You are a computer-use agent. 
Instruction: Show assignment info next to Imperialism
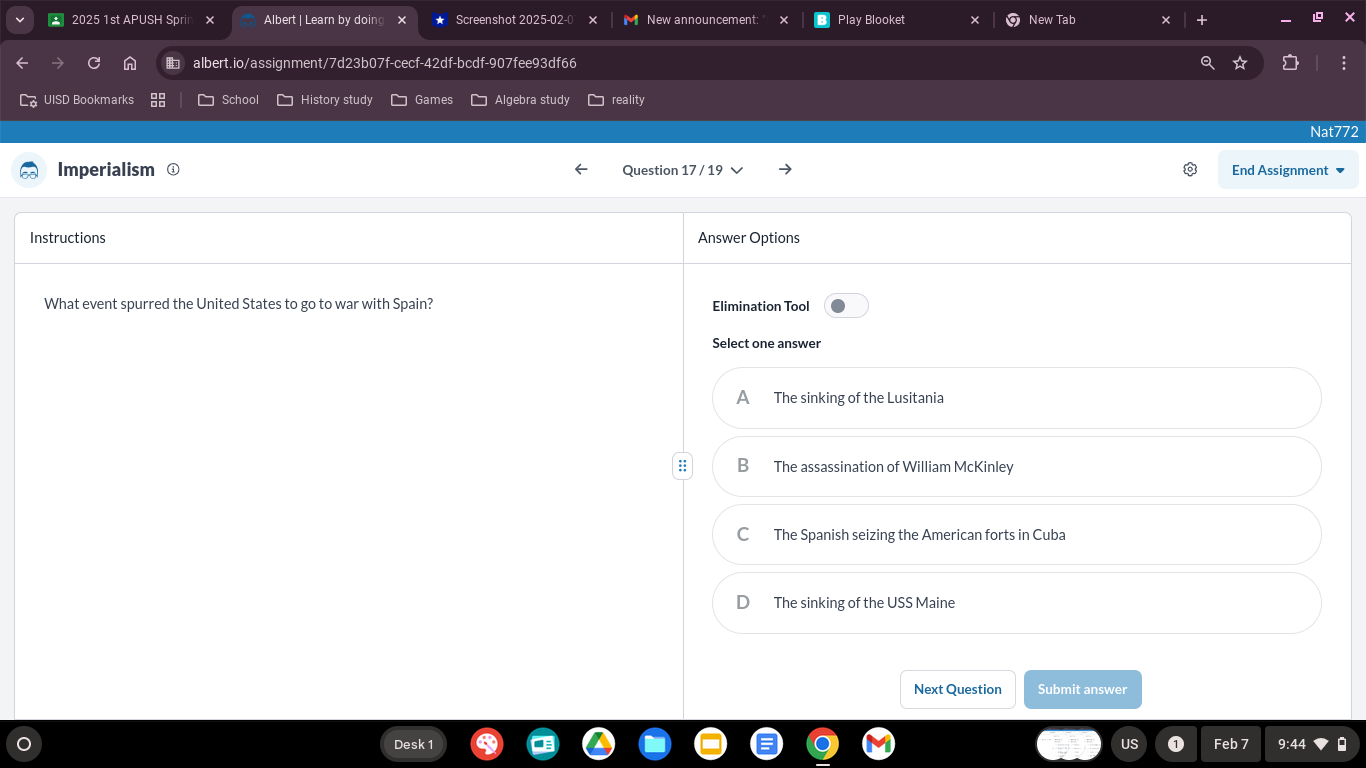[173, 170]
